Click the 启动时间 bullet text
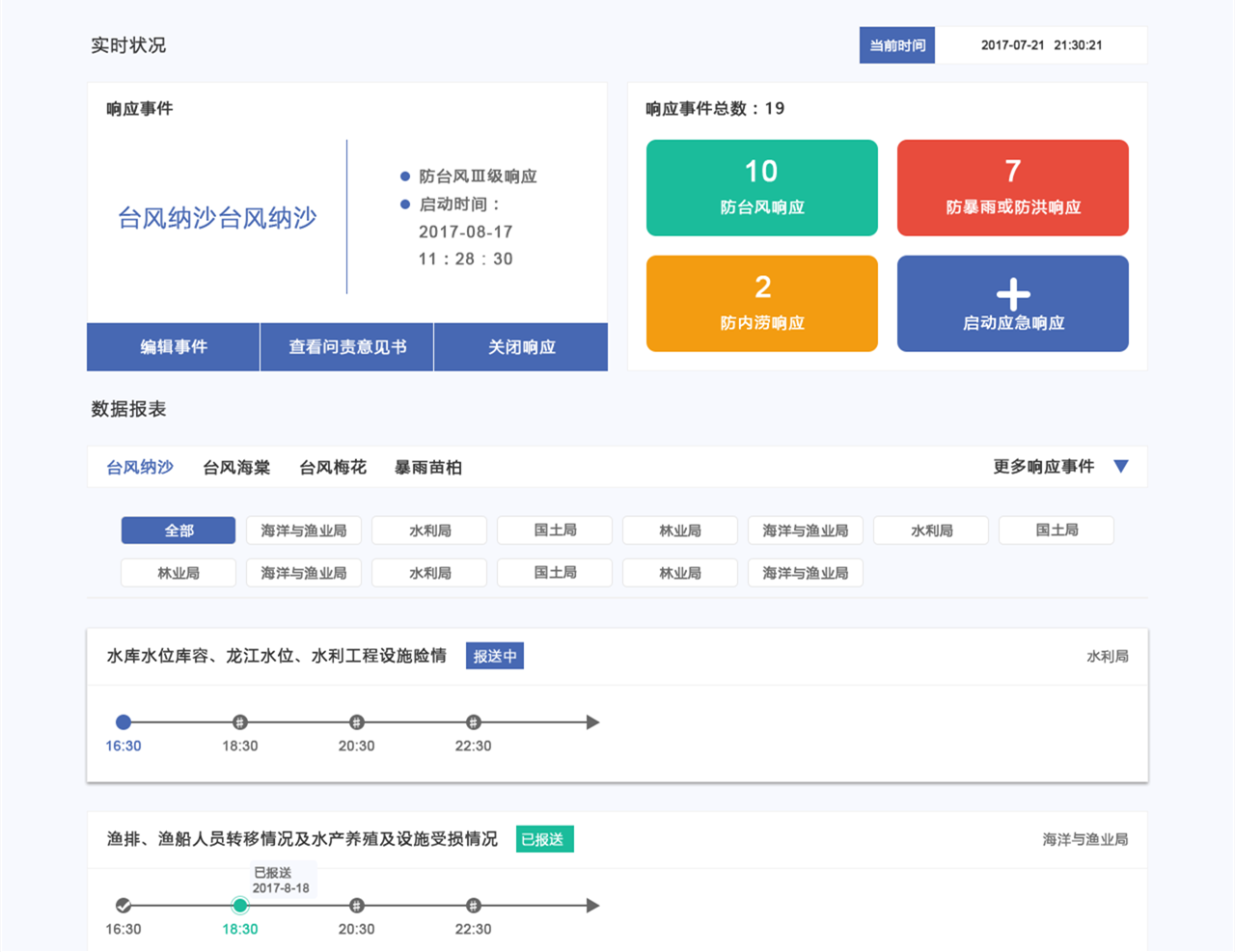Screen dimensions: 1235x952 (x=459, y=204)
